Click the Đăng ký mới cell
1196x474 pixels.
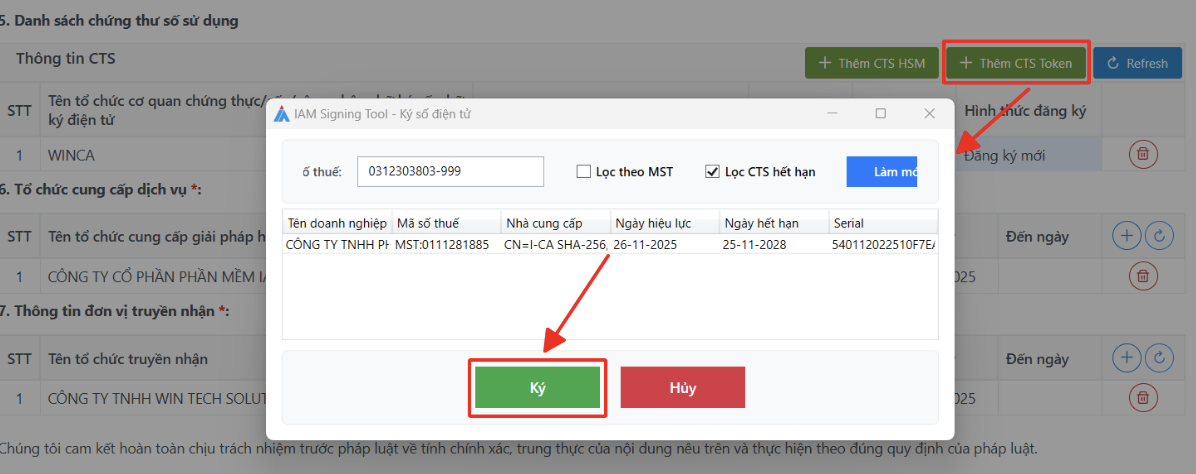[x=1005, y=156]
